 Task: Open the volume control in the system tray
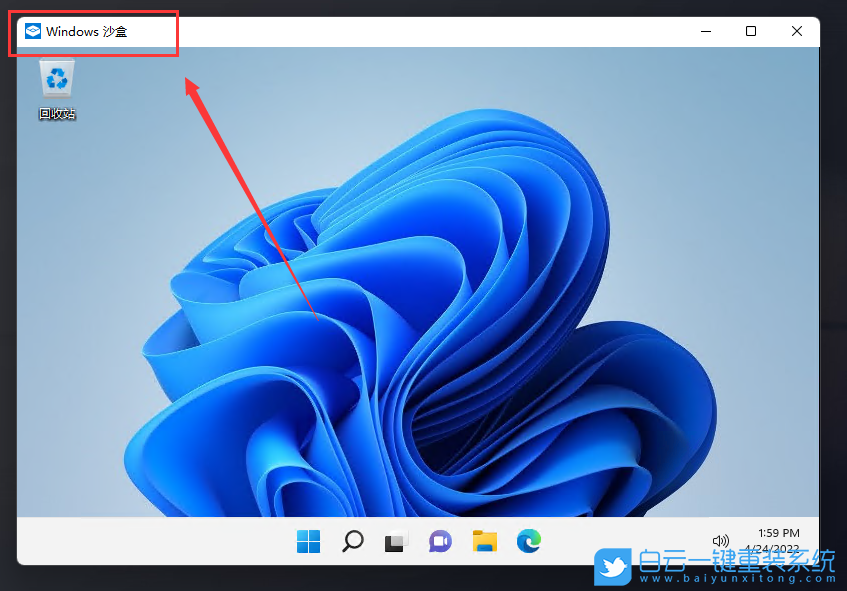point(720,540)
